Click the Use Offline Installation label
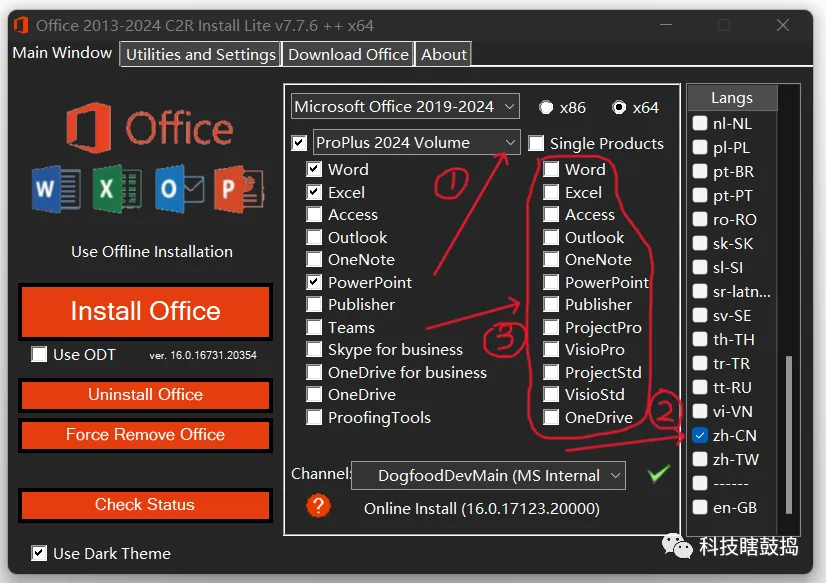 tap(152, 252)
